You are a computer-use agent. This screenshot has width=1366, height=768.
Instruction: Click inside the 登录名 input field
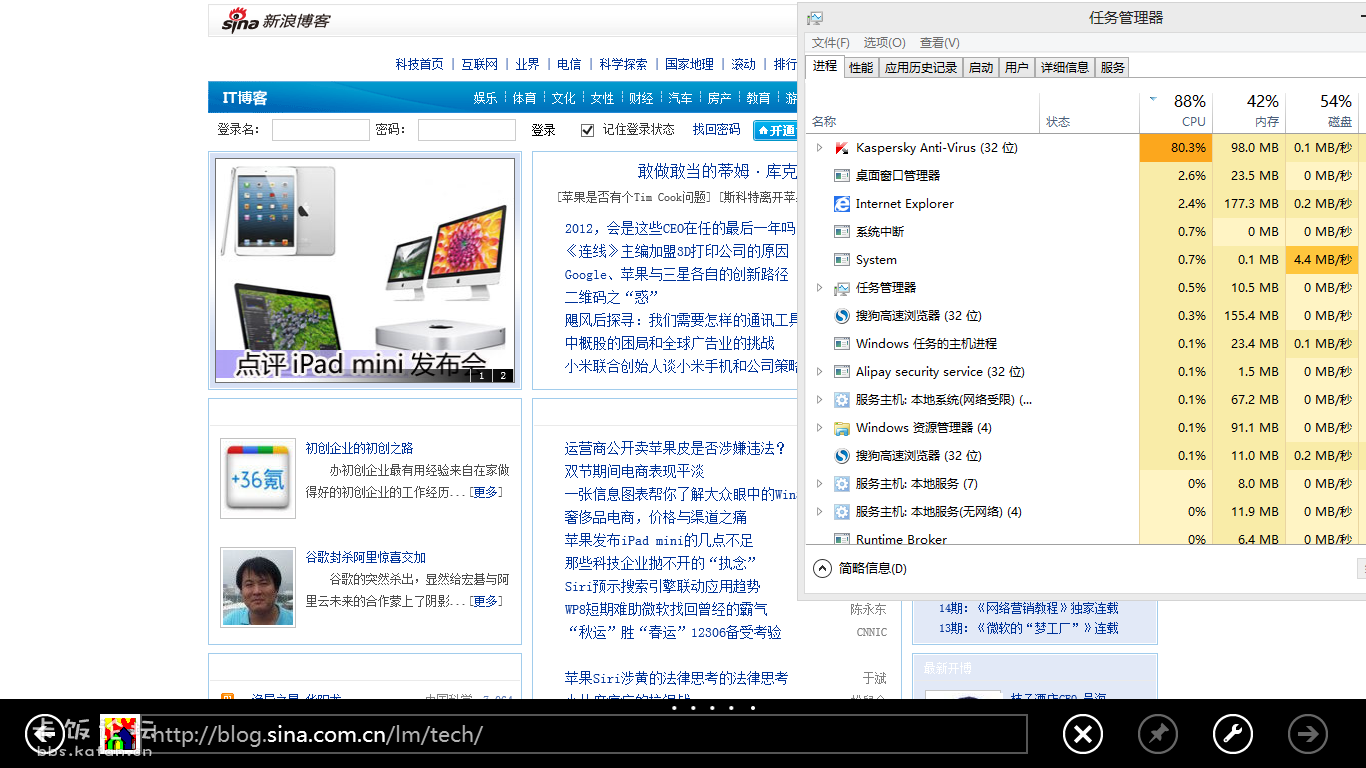pos(321,130)
